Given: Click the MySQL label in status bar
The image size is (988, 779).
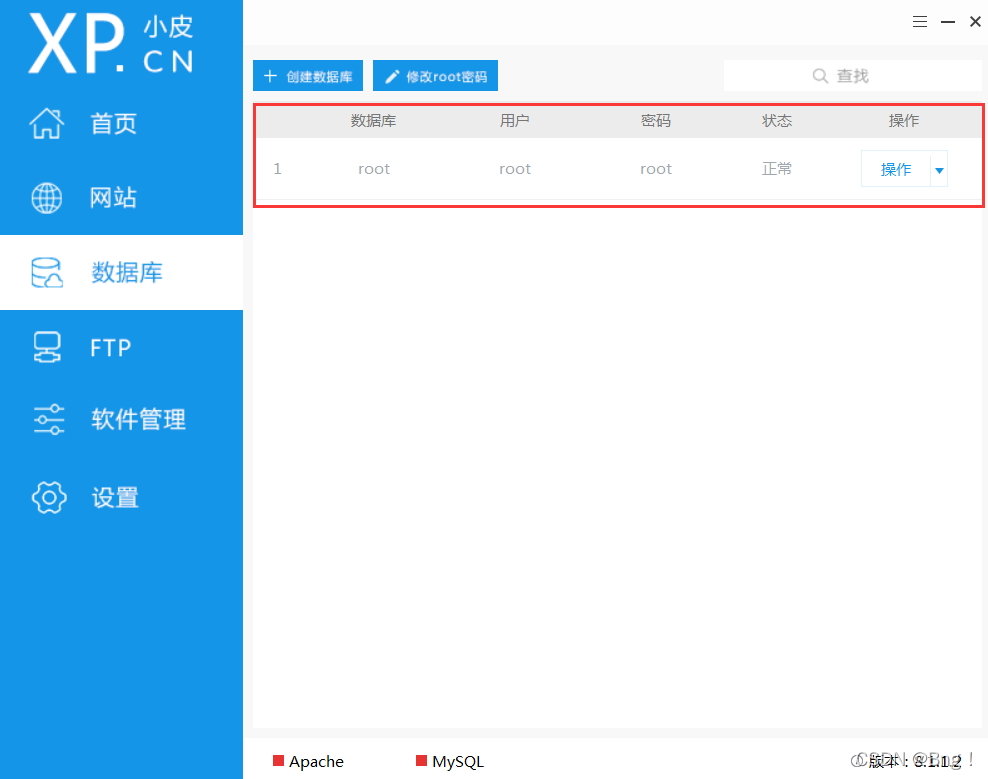Looking at the screenshot, I should coord(458,761).
